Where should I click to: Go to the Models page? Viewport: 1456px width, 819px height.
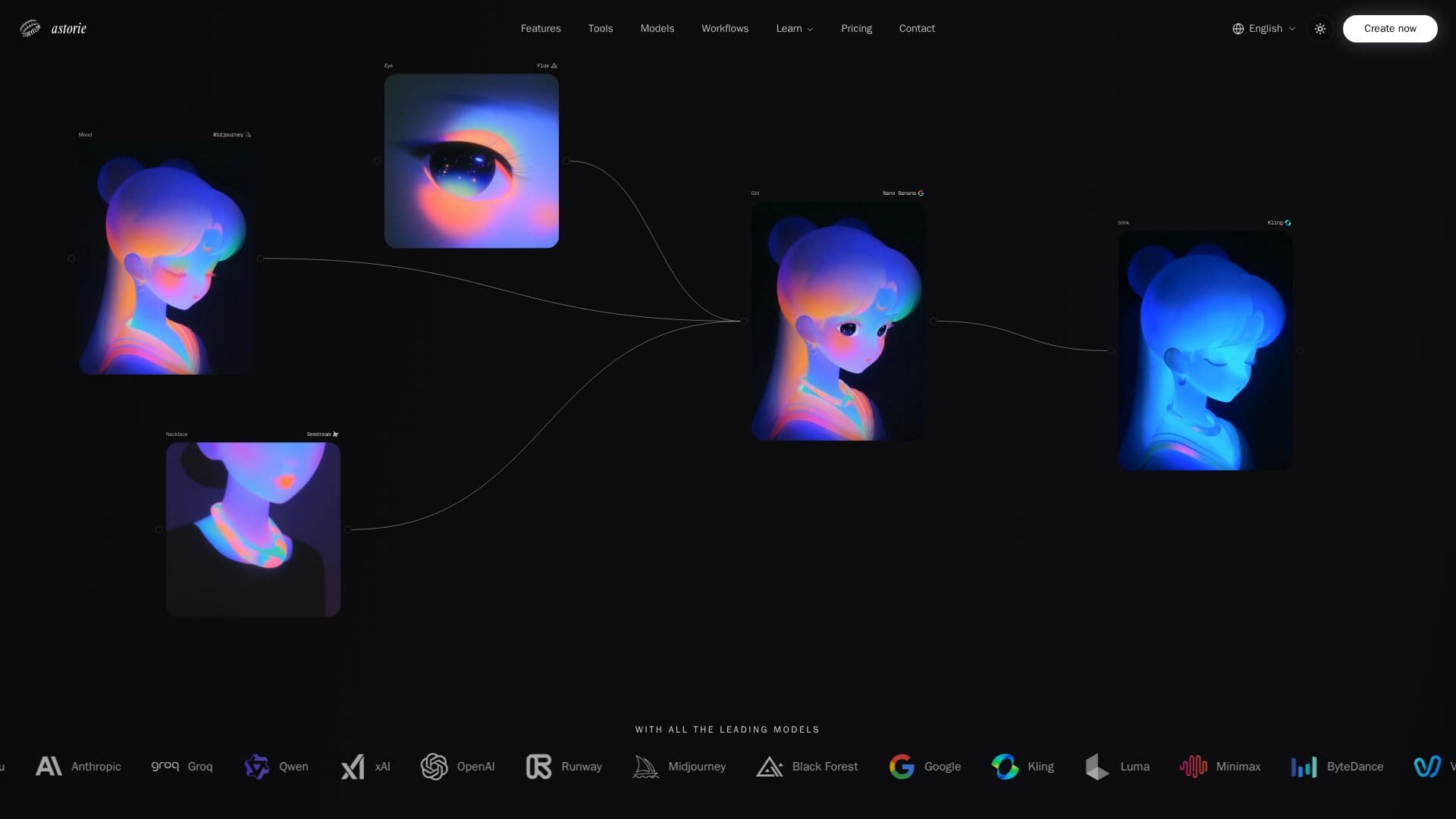click(657, 29)
